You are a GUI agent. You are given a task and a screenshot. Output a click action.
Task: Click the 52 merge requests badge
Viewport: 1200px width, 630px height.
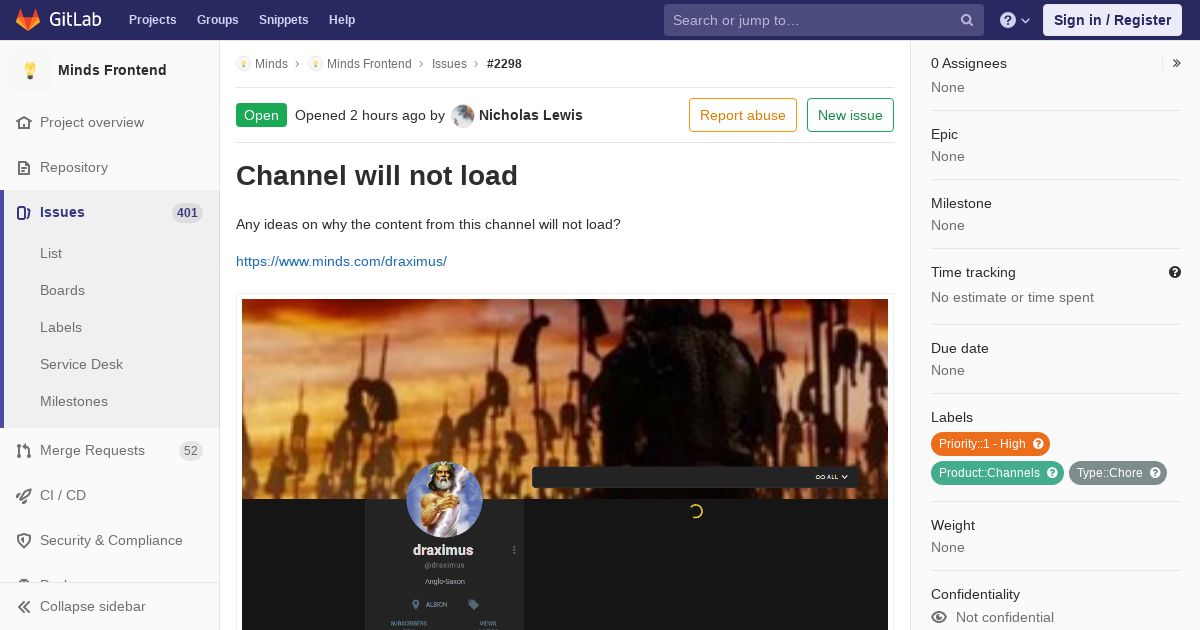click(191, 450)
